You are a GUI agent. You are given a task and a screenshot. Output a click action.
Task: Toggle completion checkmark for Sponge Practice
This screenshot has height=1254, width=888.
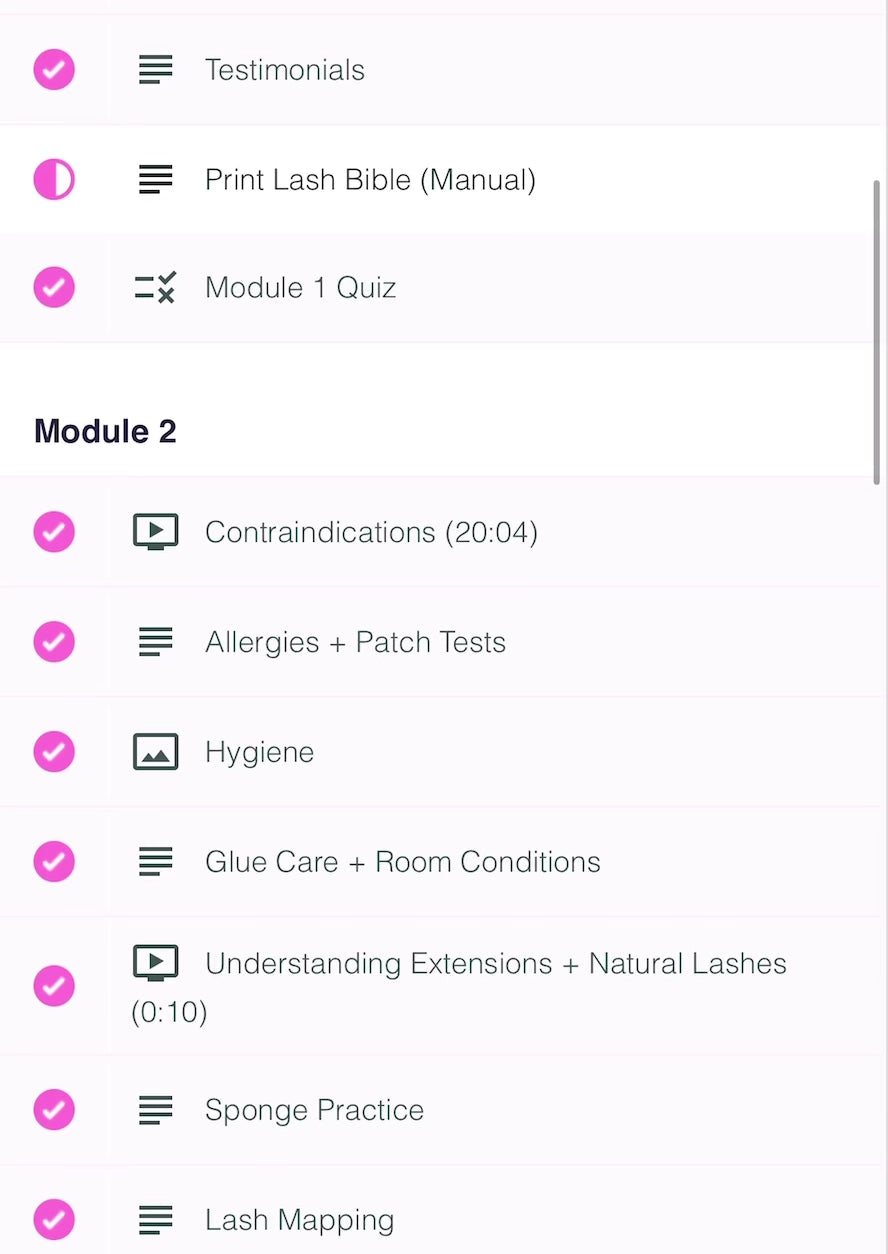point(54,1110)
